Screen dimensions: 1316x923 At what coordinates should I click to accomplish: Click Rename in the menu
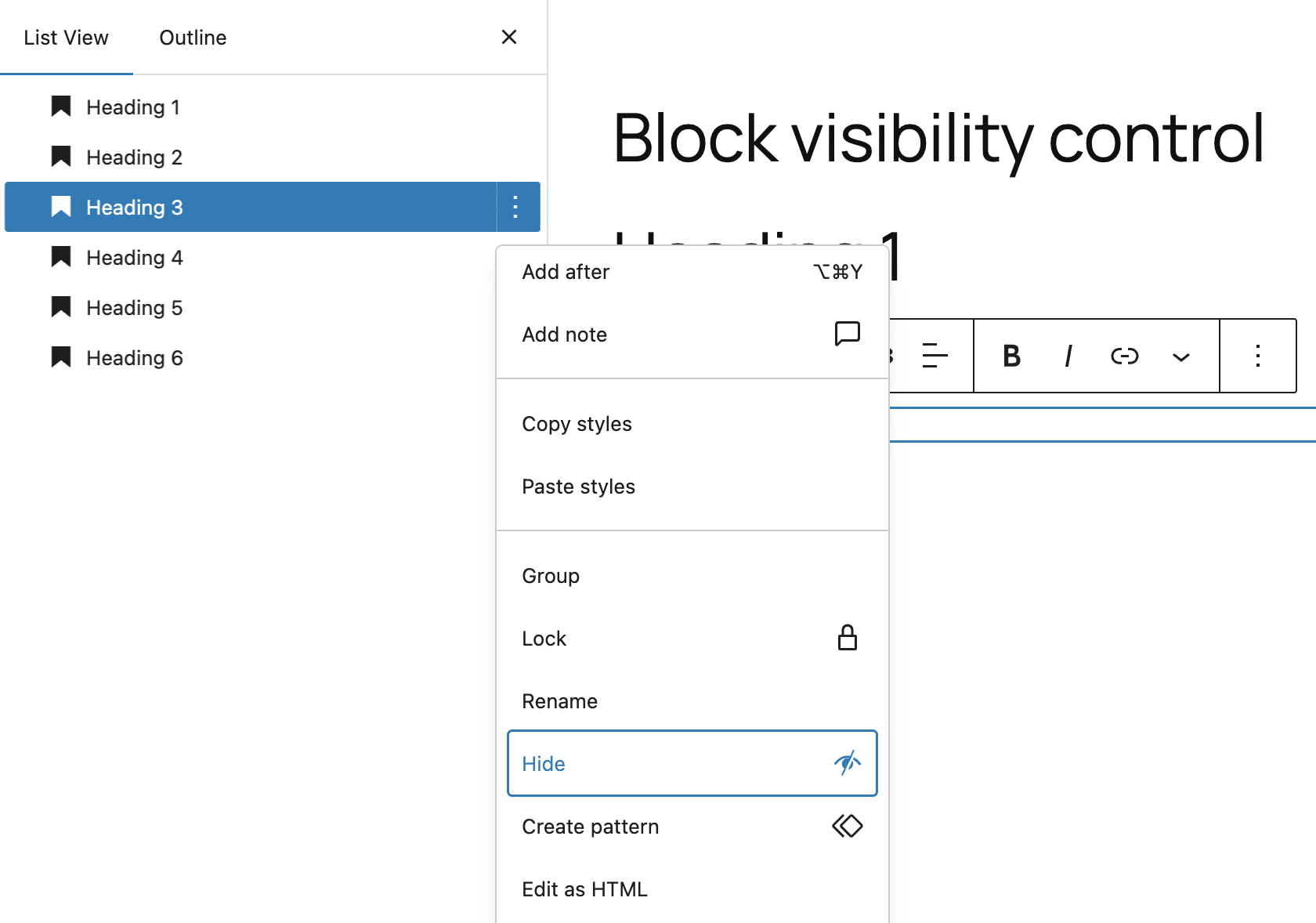[x=559, y=701]
